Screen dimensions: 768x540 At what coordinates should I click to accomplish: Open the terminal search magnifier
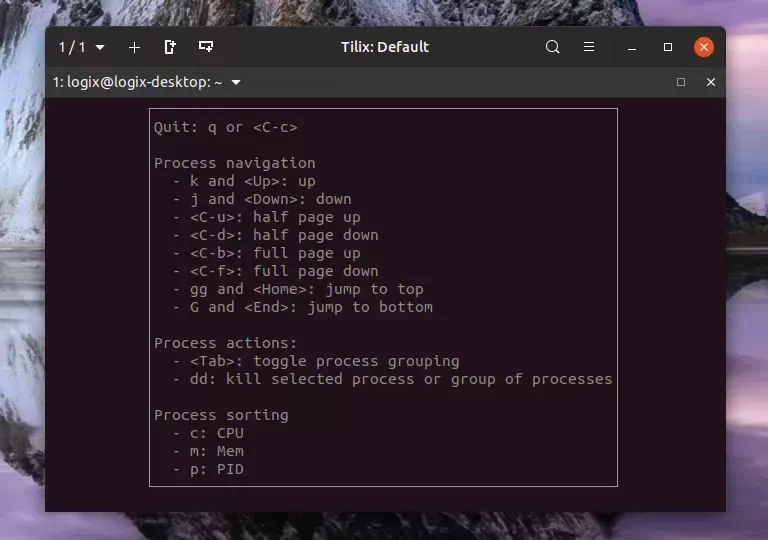[553, 47]
